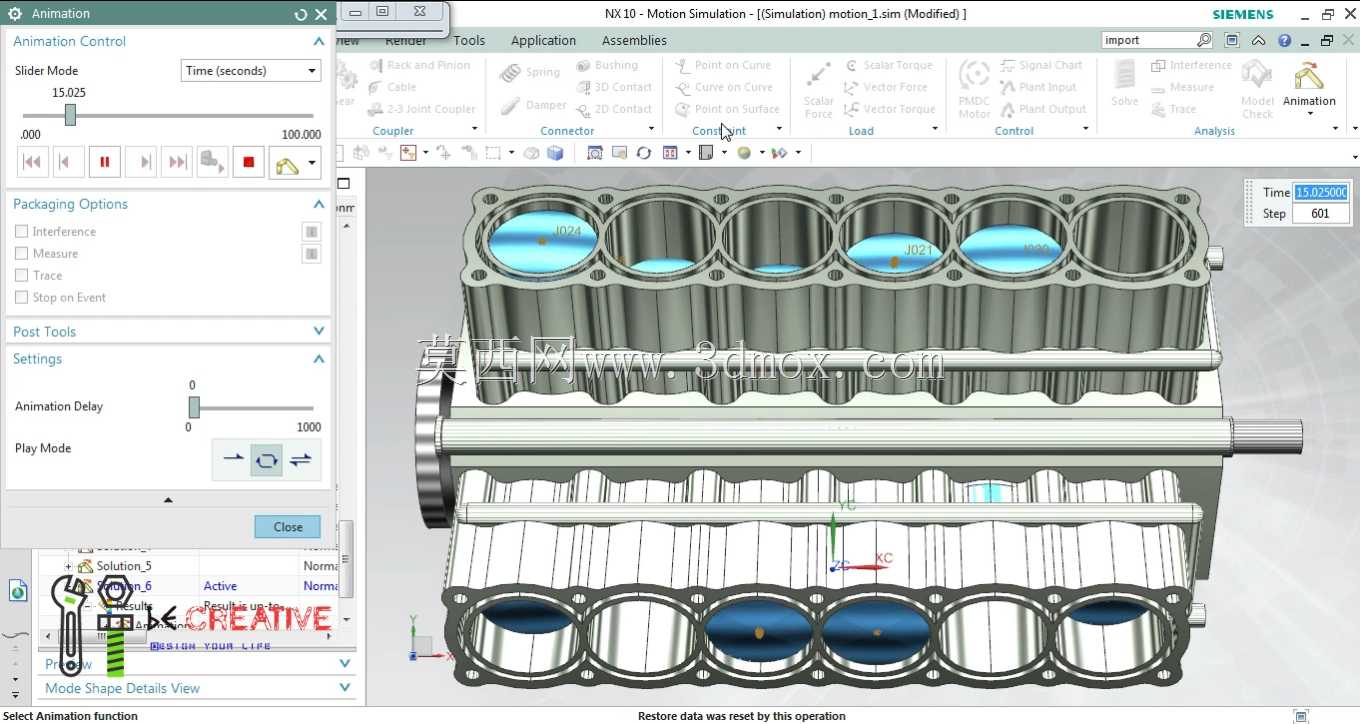Jump to first animation step
1360x724 pixels.
(32, 162)
